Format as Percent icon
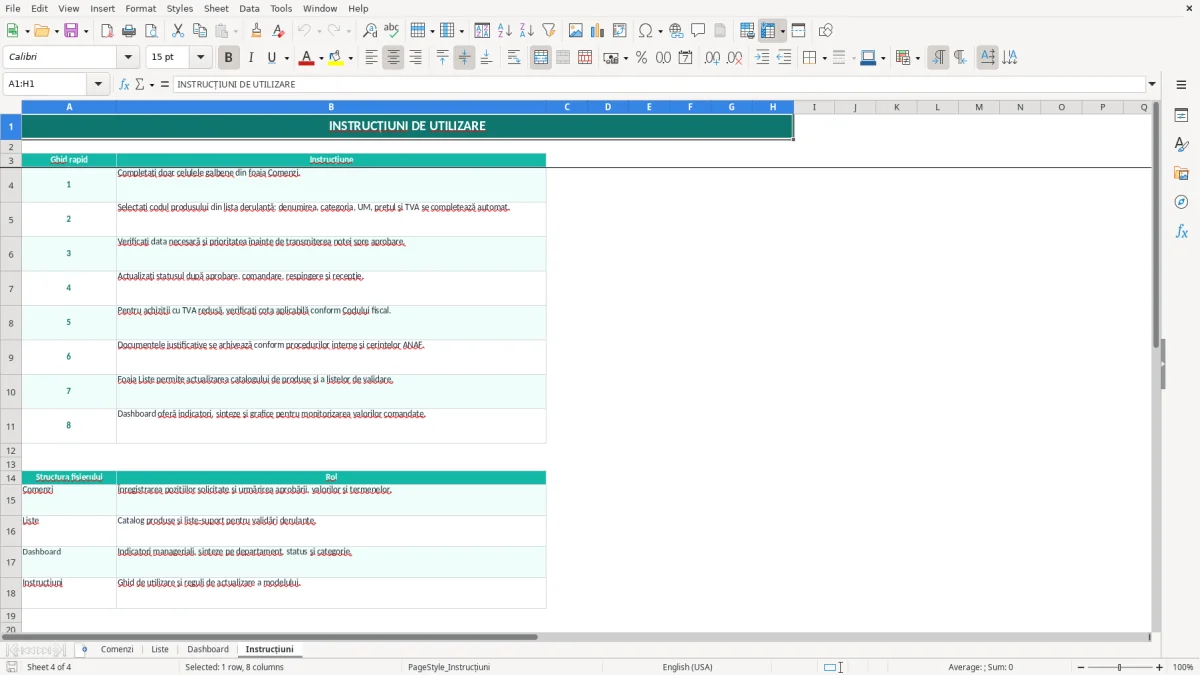Image resolution: width=1200 pixels, height=675 pixels. point(641,58)
